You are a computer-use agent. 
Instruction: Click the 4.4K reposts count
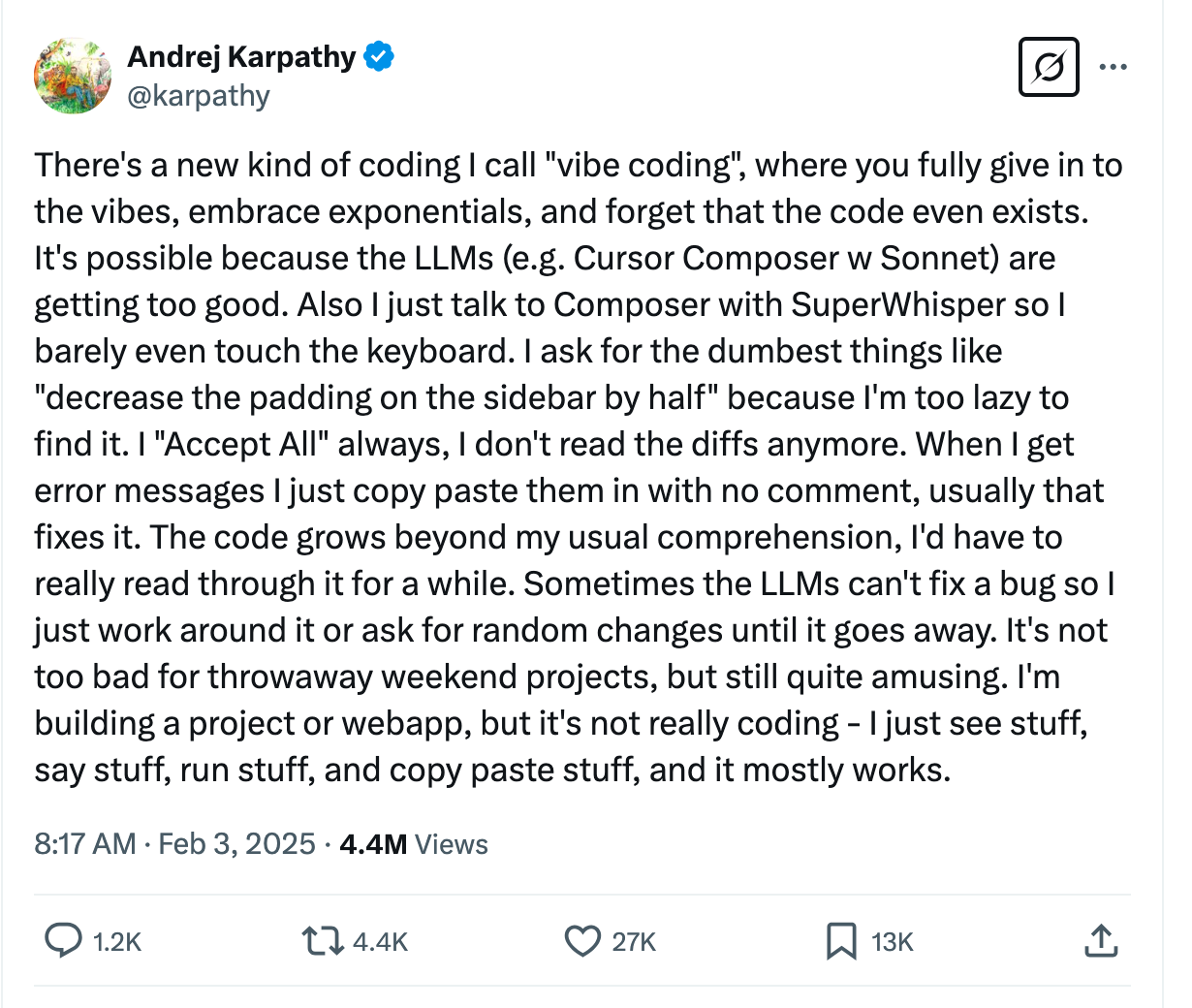pos(381,942)
